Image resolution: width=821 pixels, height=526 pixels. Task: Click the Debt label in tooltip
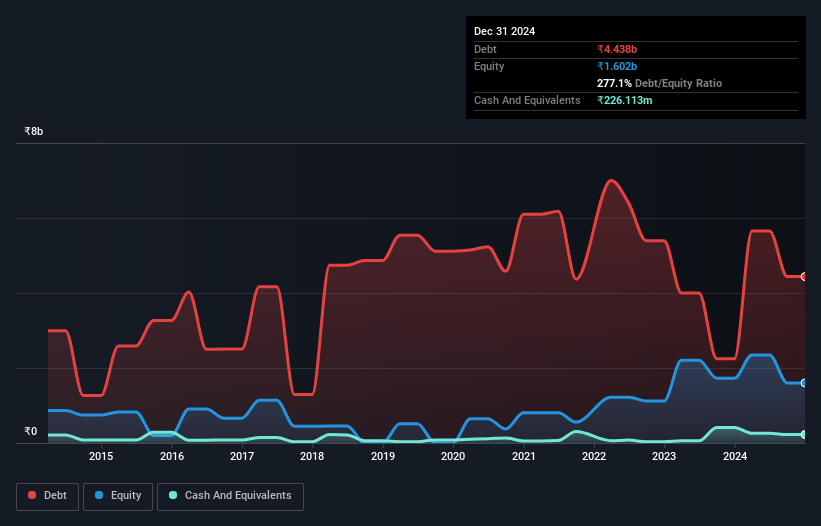pos(485,49)
